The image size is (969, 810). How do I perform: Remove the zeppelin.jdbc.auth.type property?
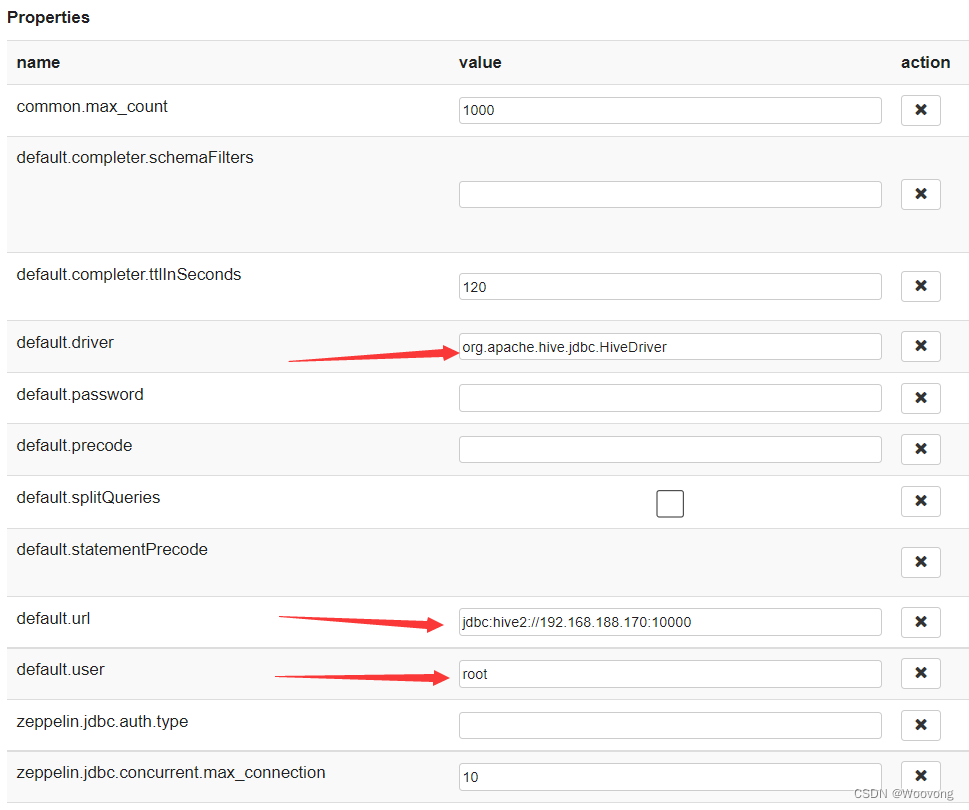pyautogui.click(x=920, y=725)
